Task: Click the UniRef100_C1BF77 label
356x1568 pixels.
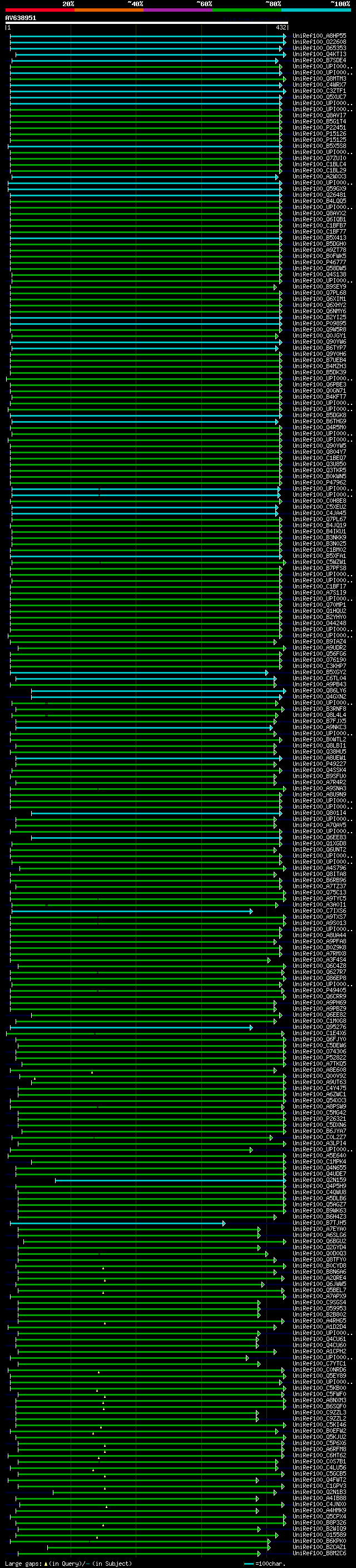Action: 319,231
